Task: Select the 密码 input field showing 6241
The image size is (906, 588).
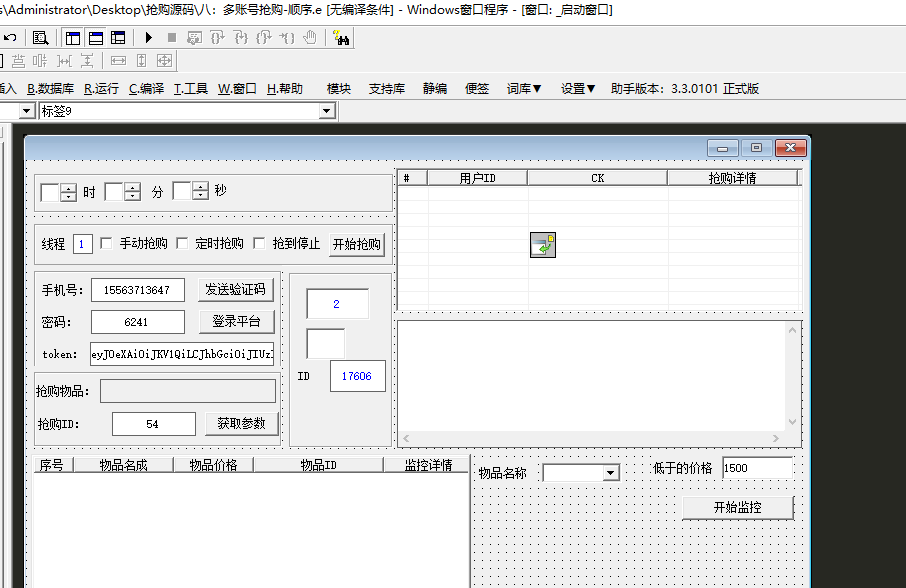Action: [x=138, y=322]
